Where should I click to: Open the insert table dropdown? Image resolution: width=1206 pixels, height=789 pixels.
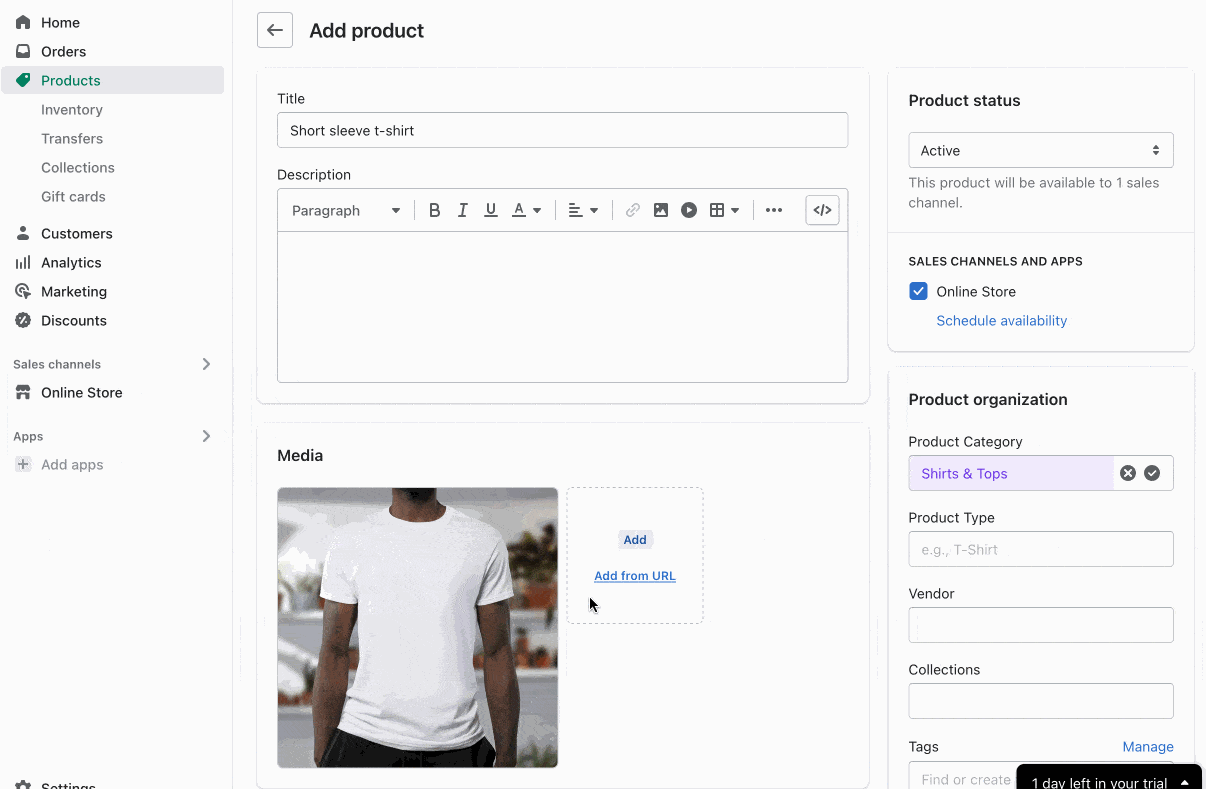725,210
